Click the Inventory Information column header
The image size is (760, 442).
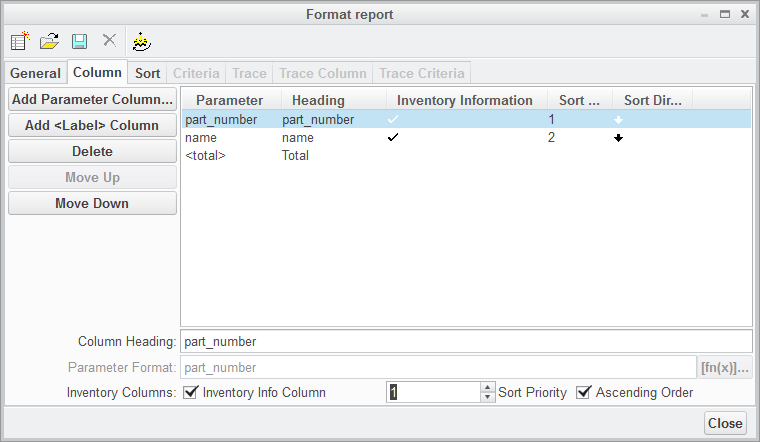point(465,100)
